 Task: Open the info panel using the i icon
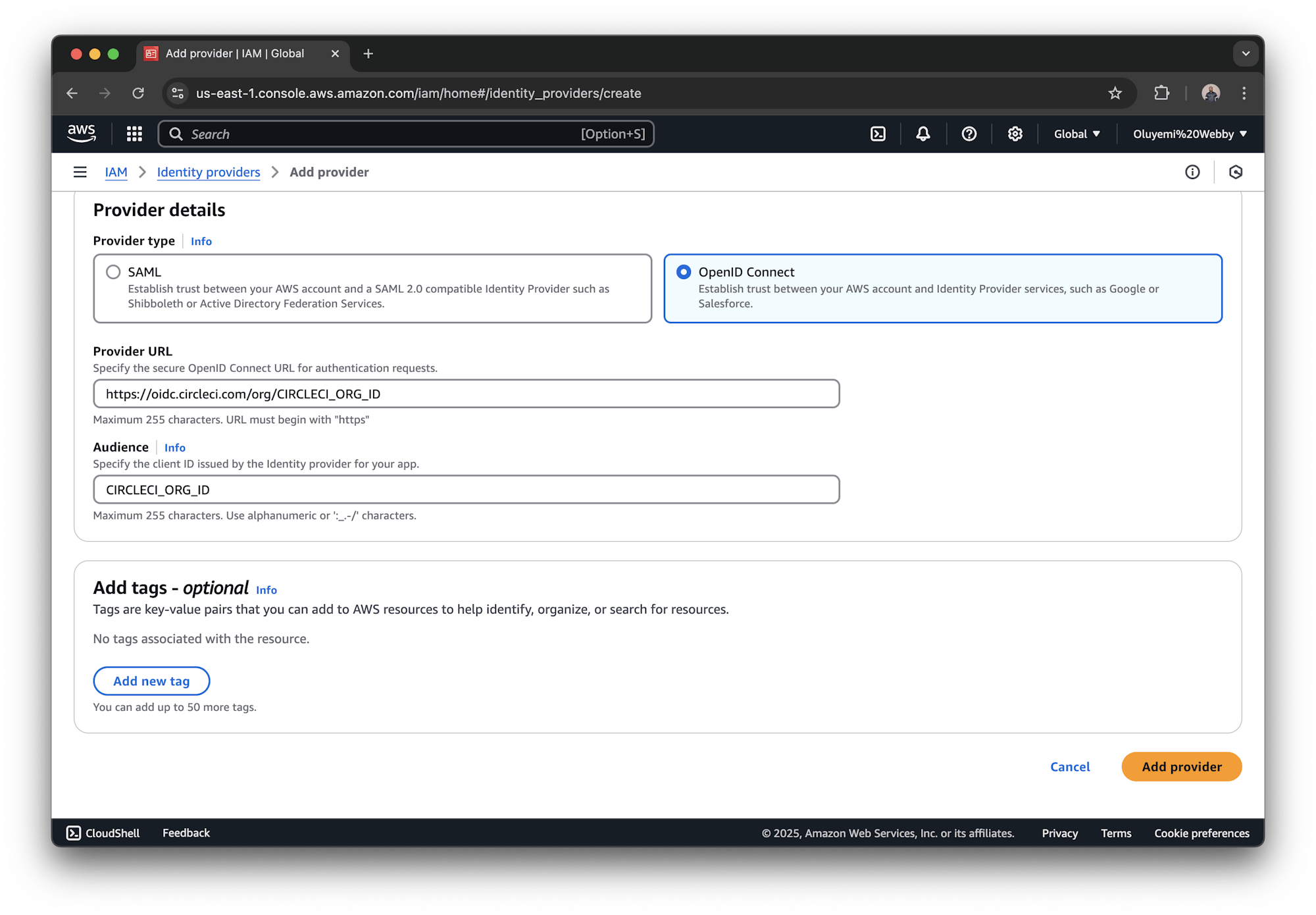click(x=1192, y=172)
